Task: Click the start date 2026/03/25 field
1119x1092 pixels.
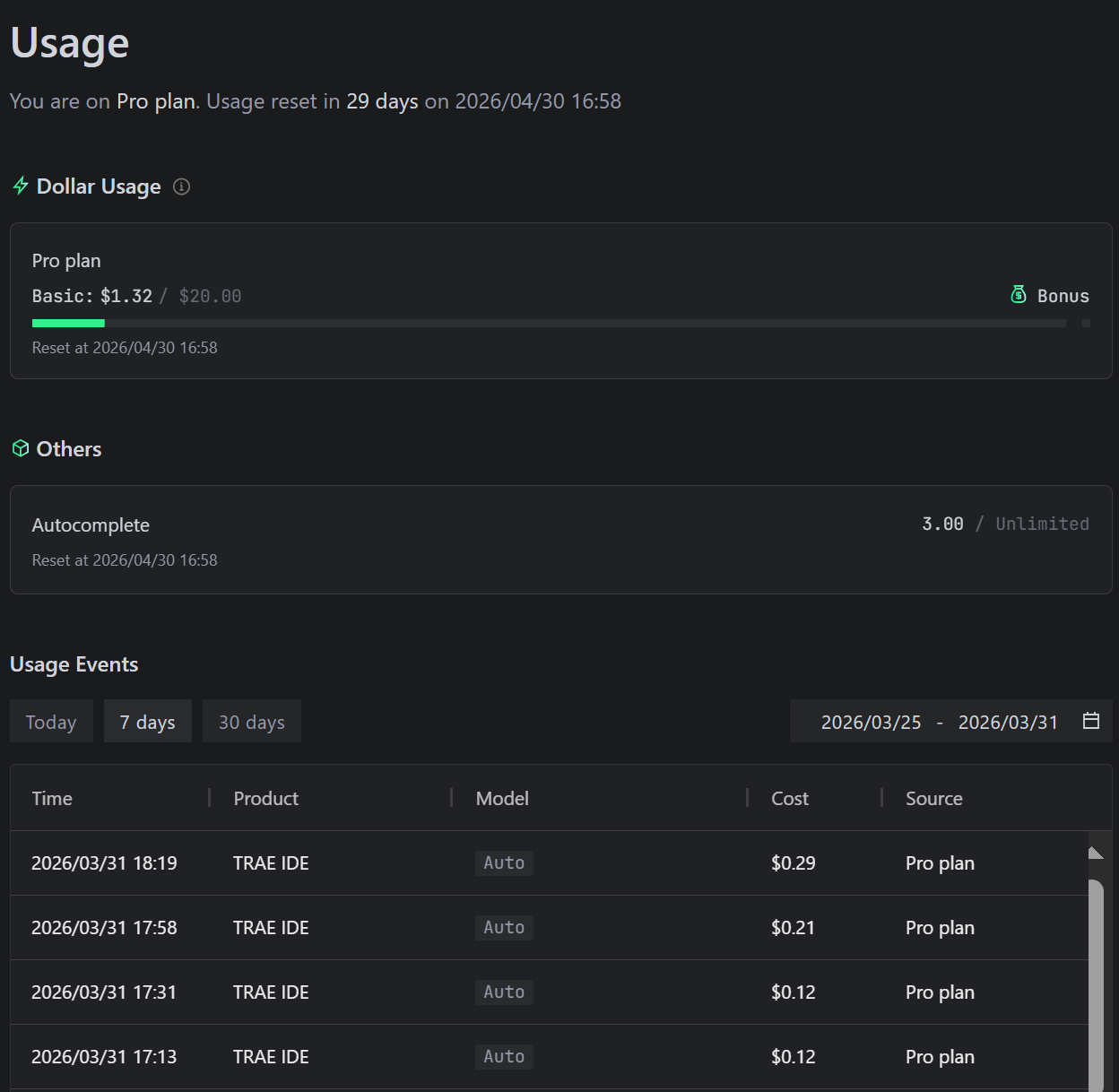Action: [871, 723]
